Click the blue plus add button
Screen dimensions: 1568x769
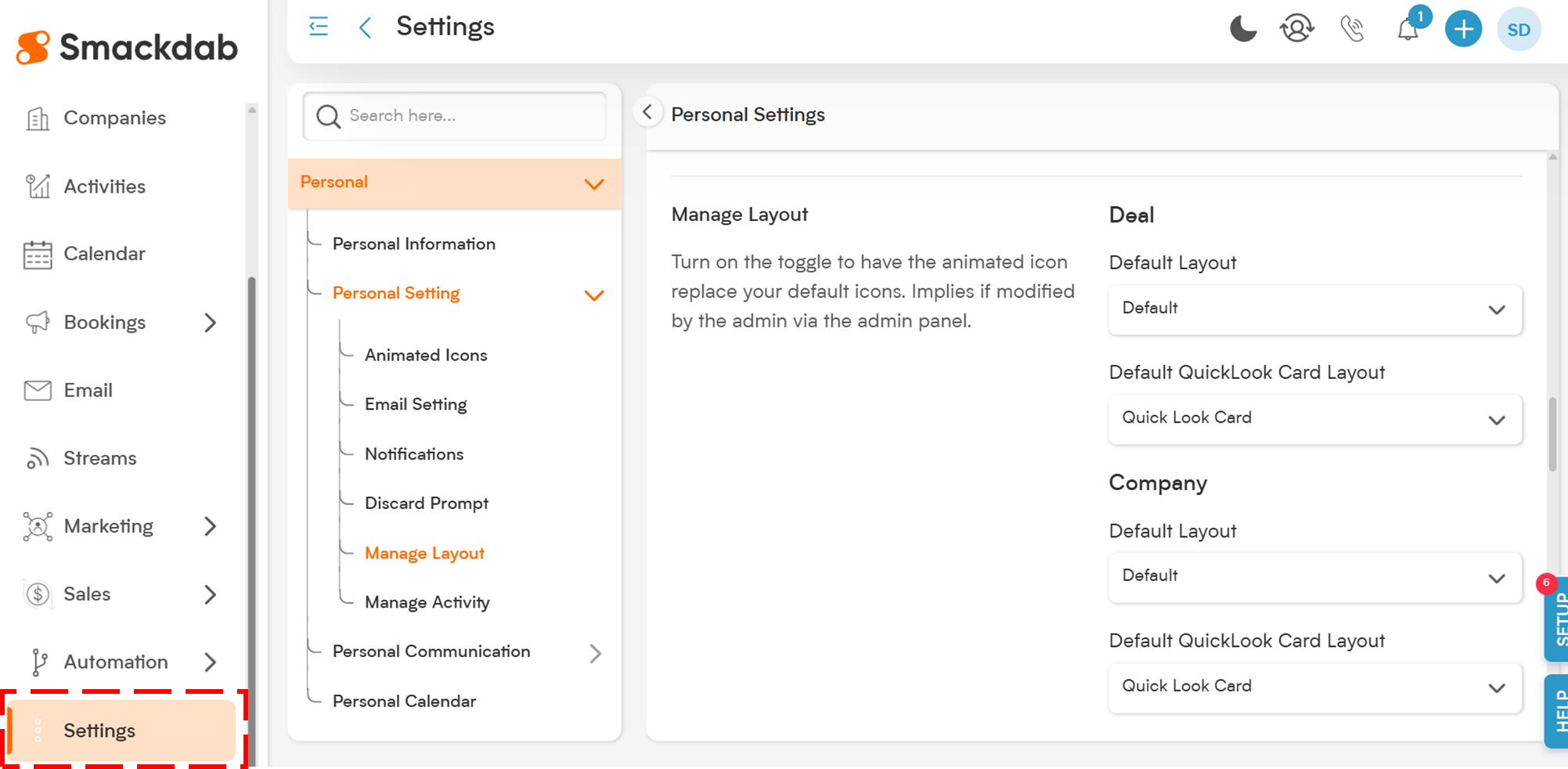(x=1462, y=30)
